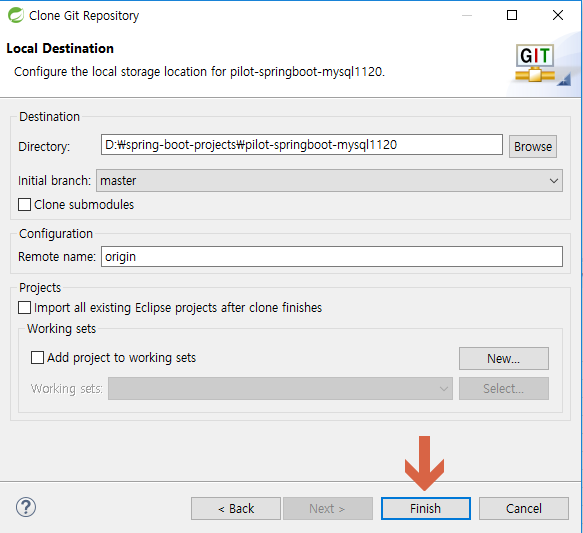583x533 pixels.
Task: Click the Initial branch label
Action: [55, 181]
